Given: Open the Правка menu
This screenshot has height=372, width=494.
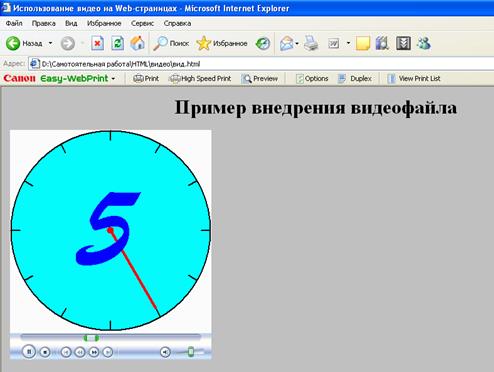Looking at the screenshot, I should point(44,23).
